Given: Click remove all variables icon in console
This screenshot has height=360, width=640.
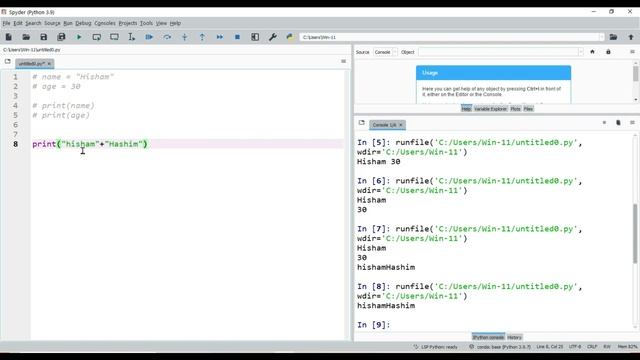Looking at the screenshot, I should click(618, 122).
